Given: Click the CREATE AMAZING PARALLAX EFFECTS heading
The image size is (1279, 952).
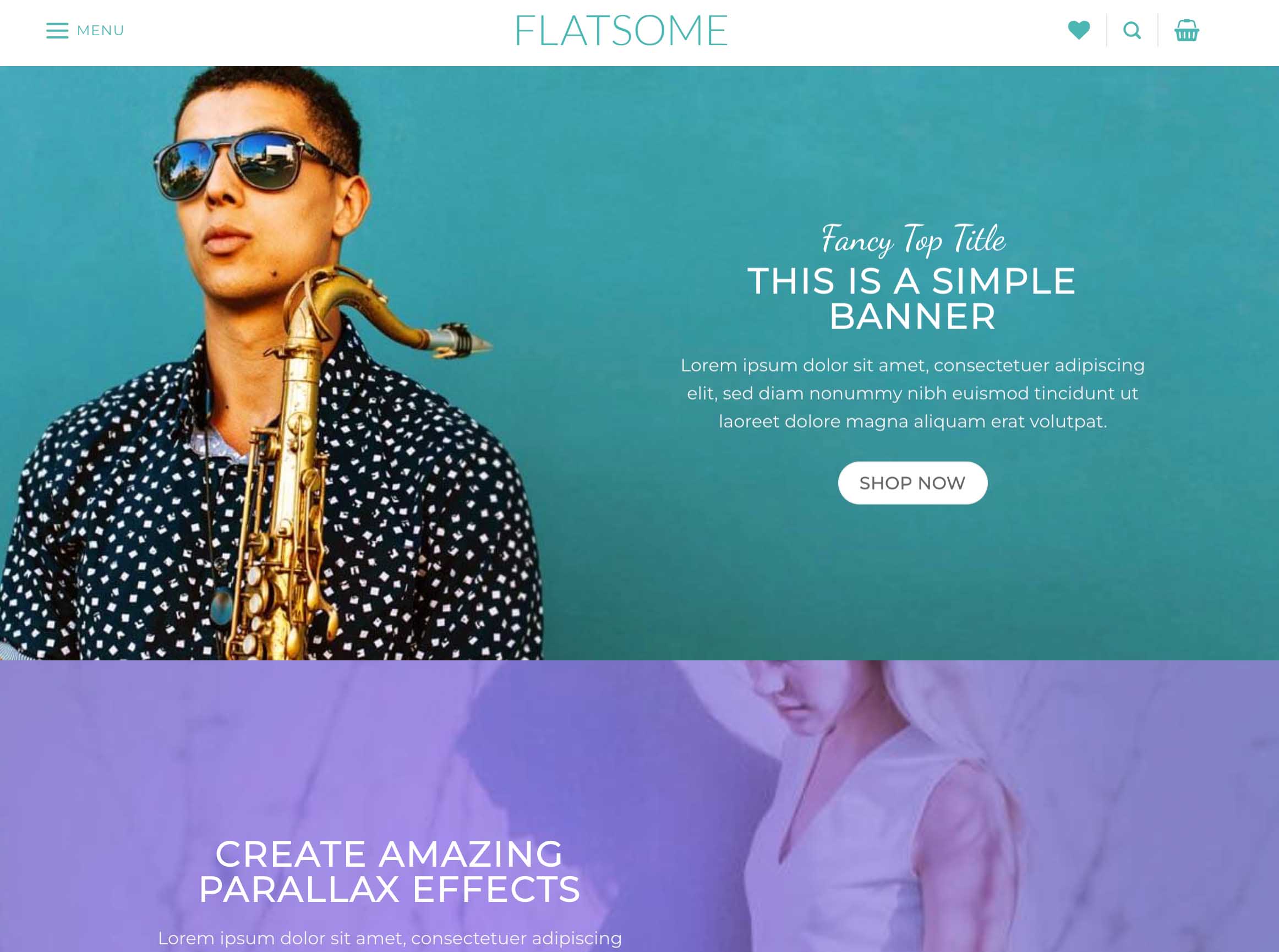Looking at the screenshot, I should point(389,871).
